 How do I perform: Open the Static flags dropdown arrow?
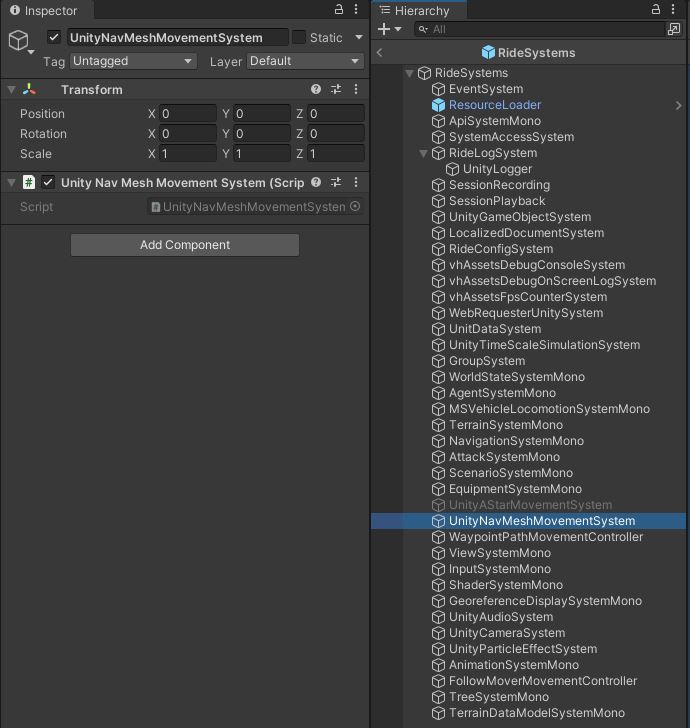[x=359, y=37]
